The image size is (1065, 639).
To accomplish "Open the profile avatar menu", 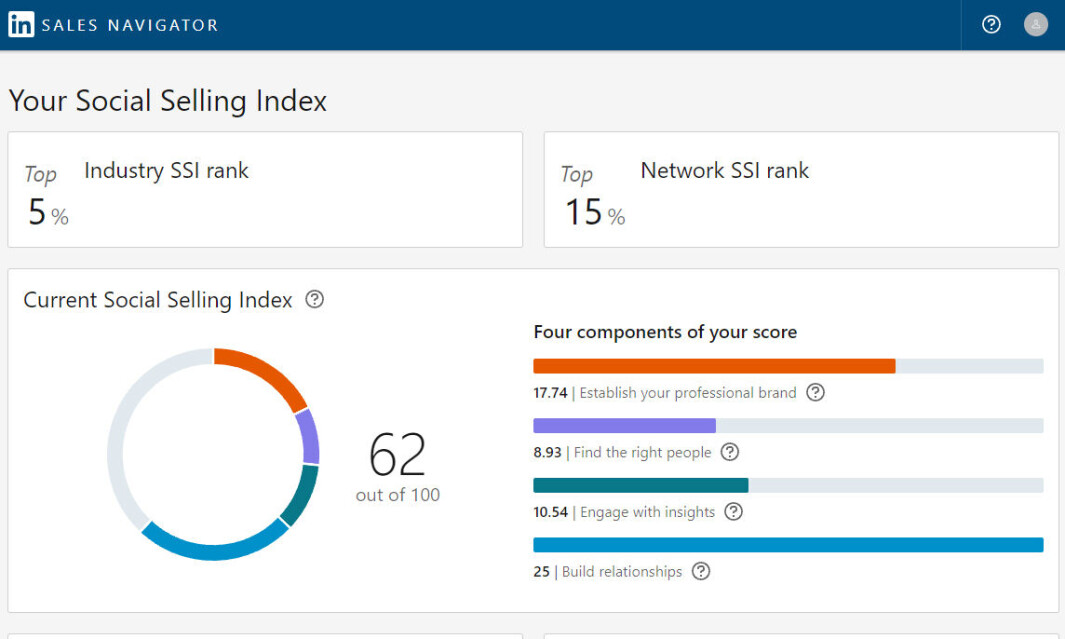I will click(x=1036, y=24).
